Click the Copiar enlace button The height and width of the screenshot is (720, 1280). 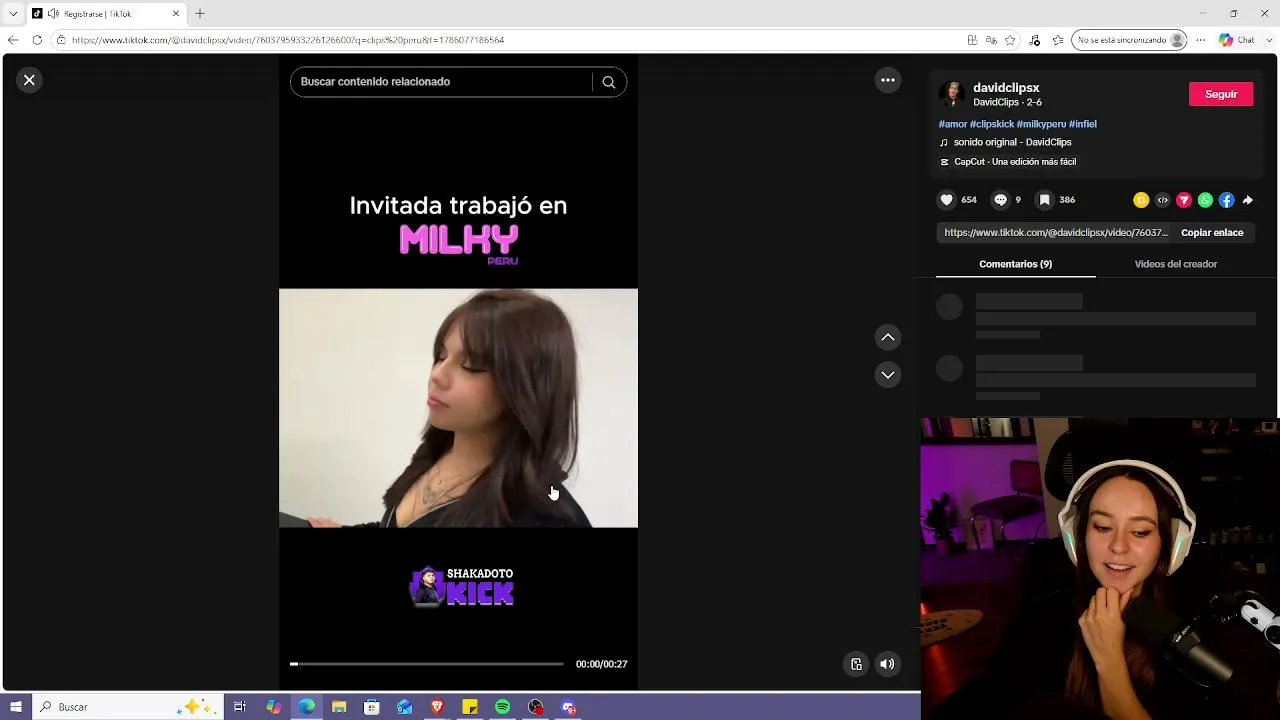1212,232
